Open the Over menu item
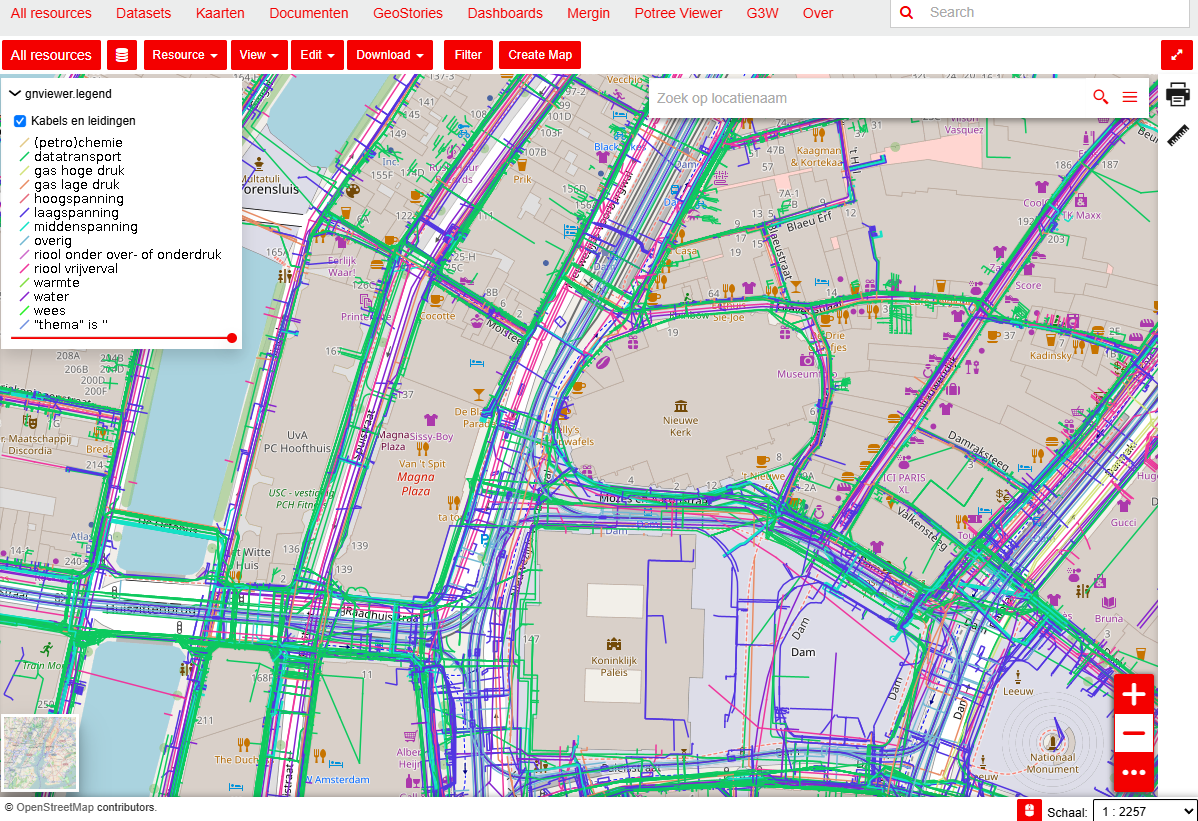This screenshot has height=821, width=1198. (818, 13)
